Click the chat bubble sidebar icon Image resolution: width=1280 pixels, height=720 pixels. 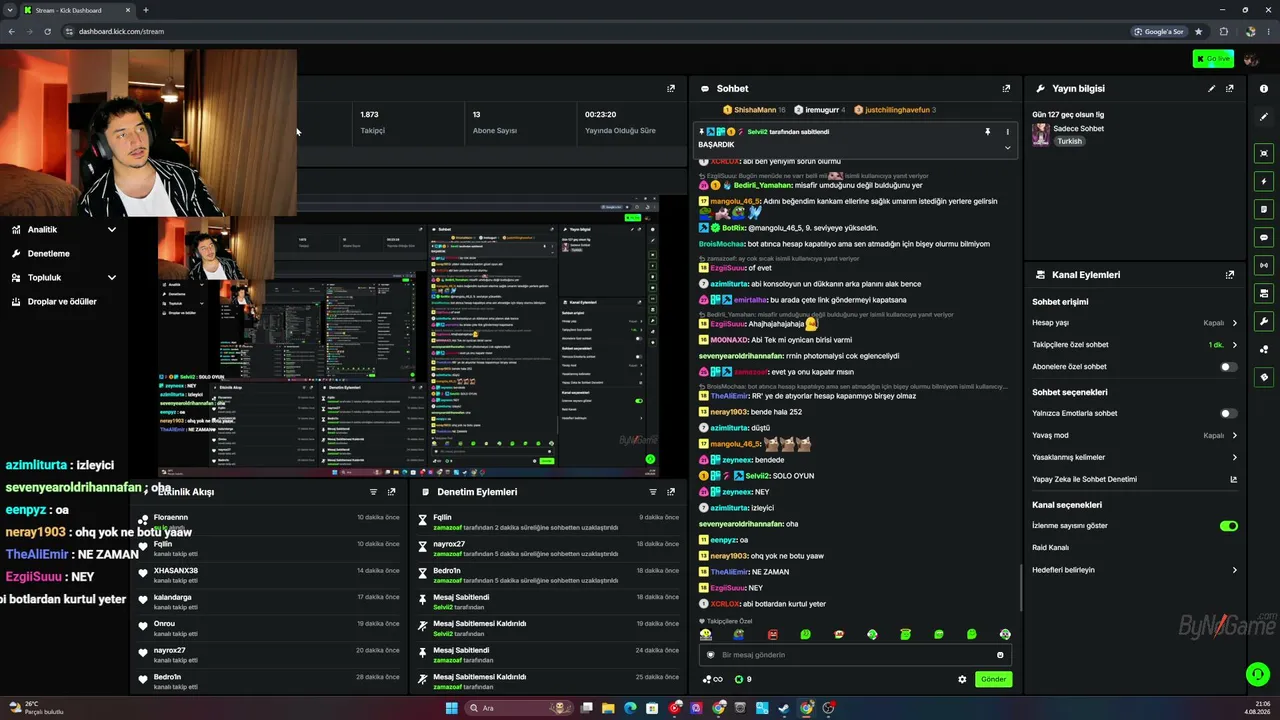[x=1264, y=238]
